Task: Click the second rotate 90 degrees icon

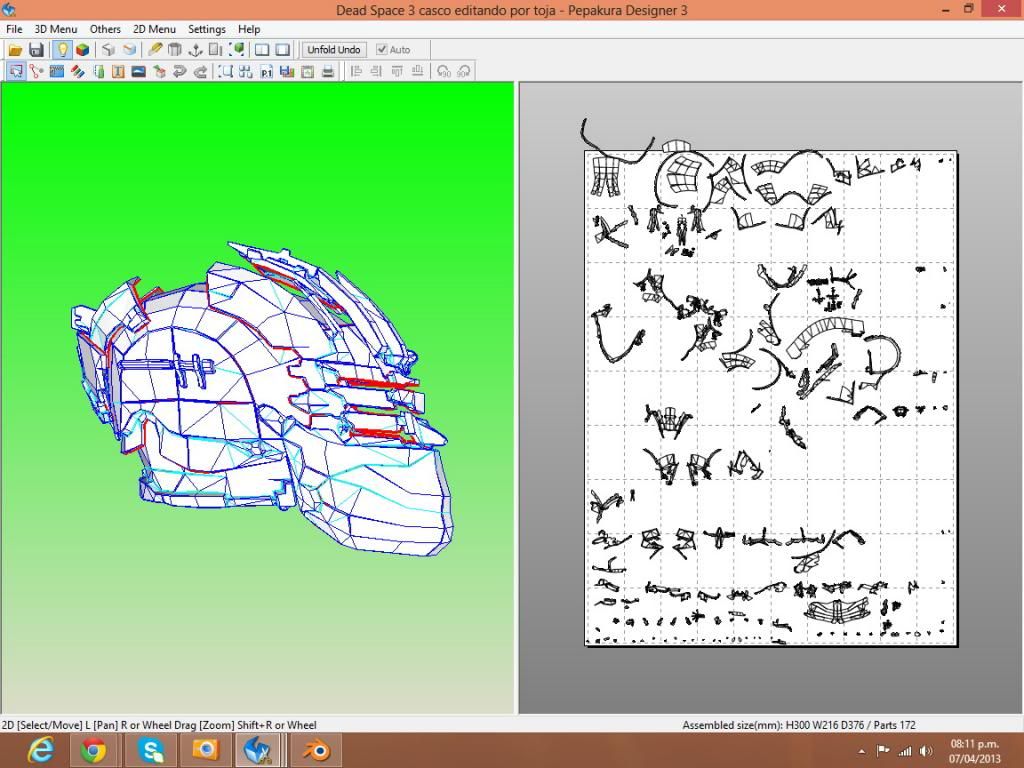Action: 464,71
